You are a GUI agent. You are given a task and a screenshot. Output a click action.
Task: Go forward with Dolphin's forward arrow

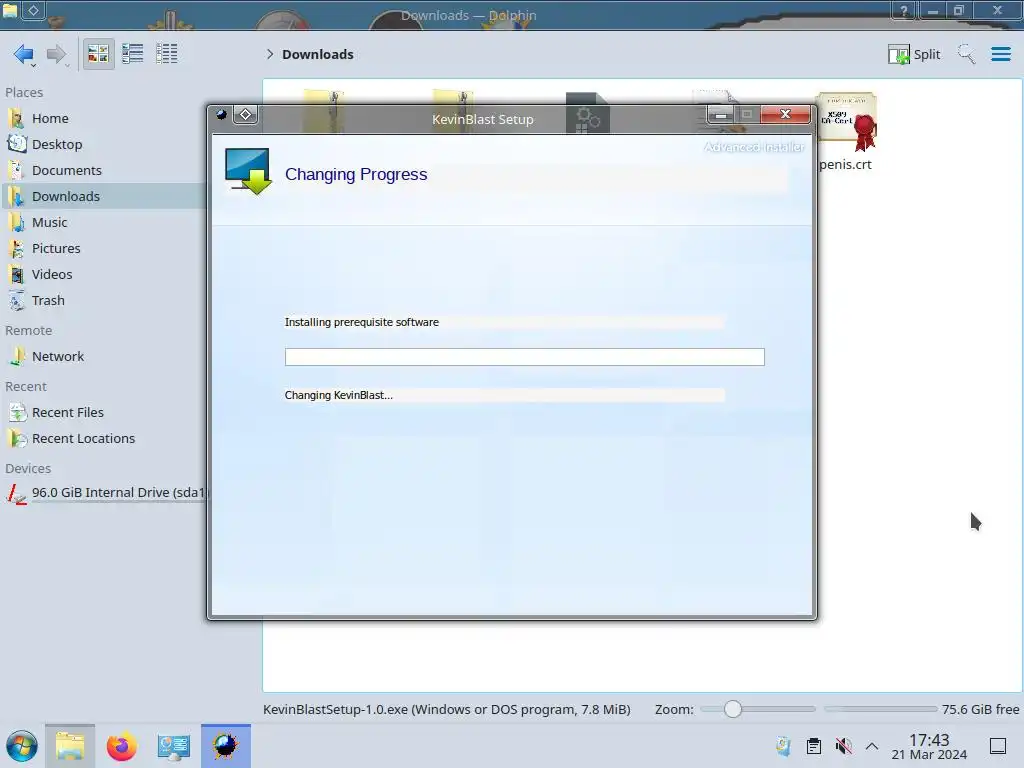click(x=57, y=54)
